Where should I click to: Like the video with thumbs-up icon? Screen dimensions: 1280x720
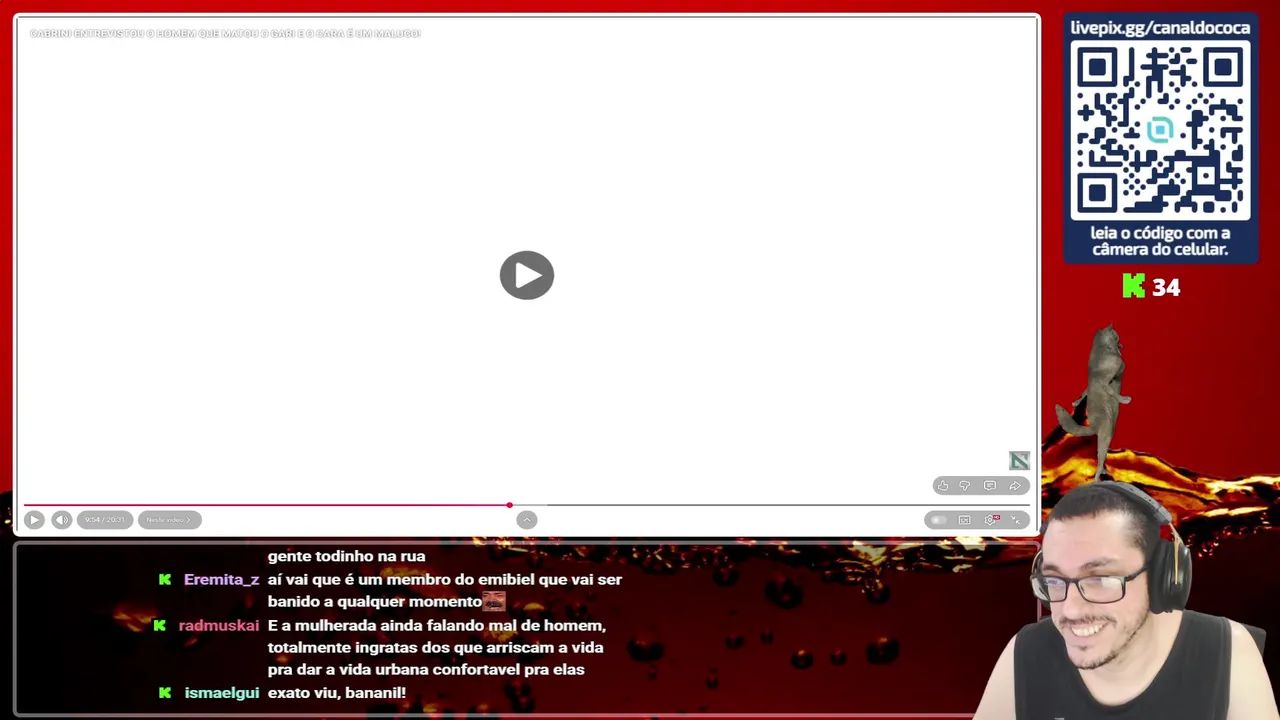[x=942, y=486]
